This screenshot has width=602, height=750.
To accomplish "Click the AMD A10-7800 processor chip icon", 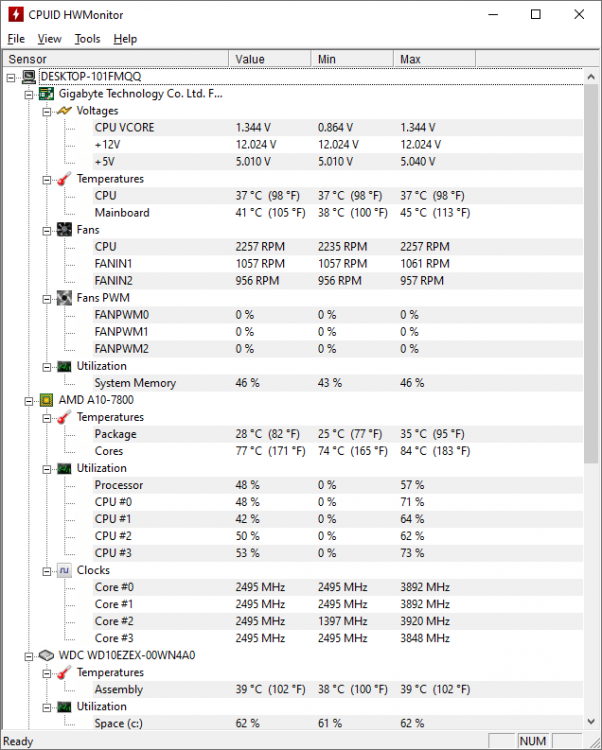I will point(46,400).
